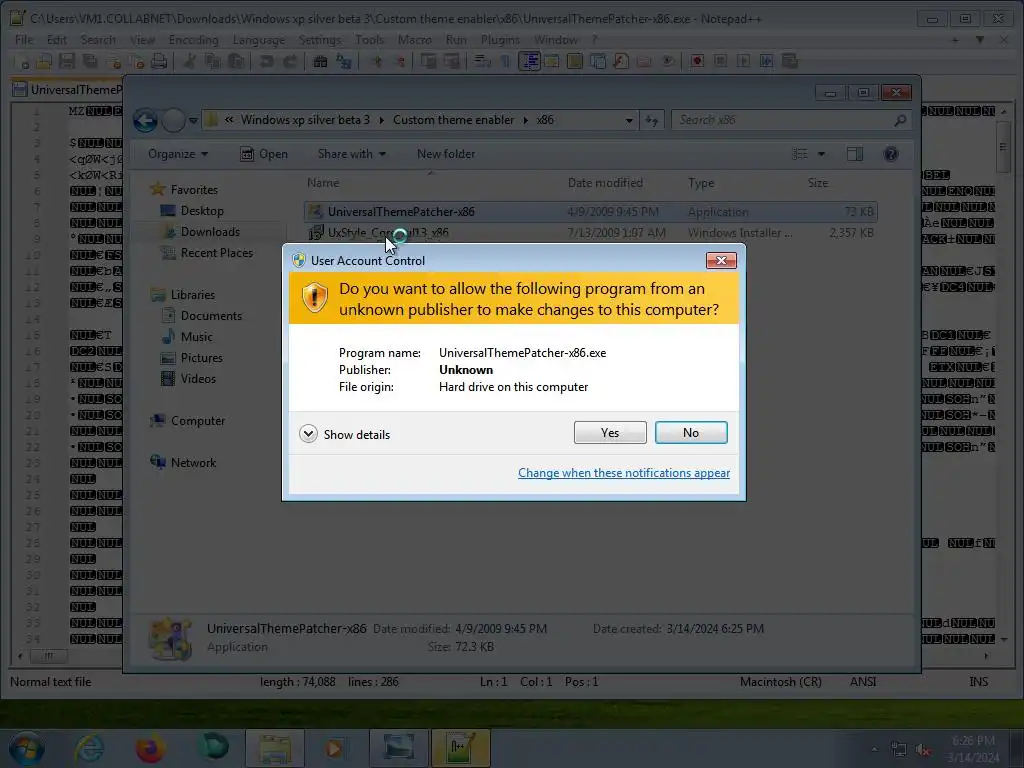The width and height of the screenshot is (1024, 768).
Task: Click the Start orb on the taskbar
Action: (x=27, y=748)
